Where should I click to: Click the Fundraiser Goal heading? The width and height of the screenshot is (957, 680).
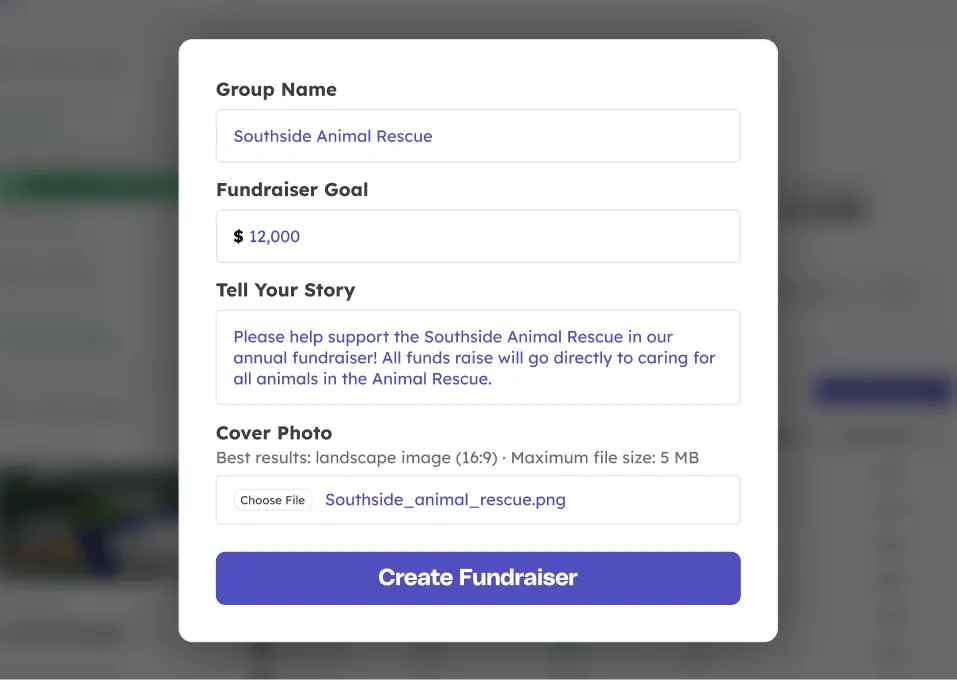(292, 189)
